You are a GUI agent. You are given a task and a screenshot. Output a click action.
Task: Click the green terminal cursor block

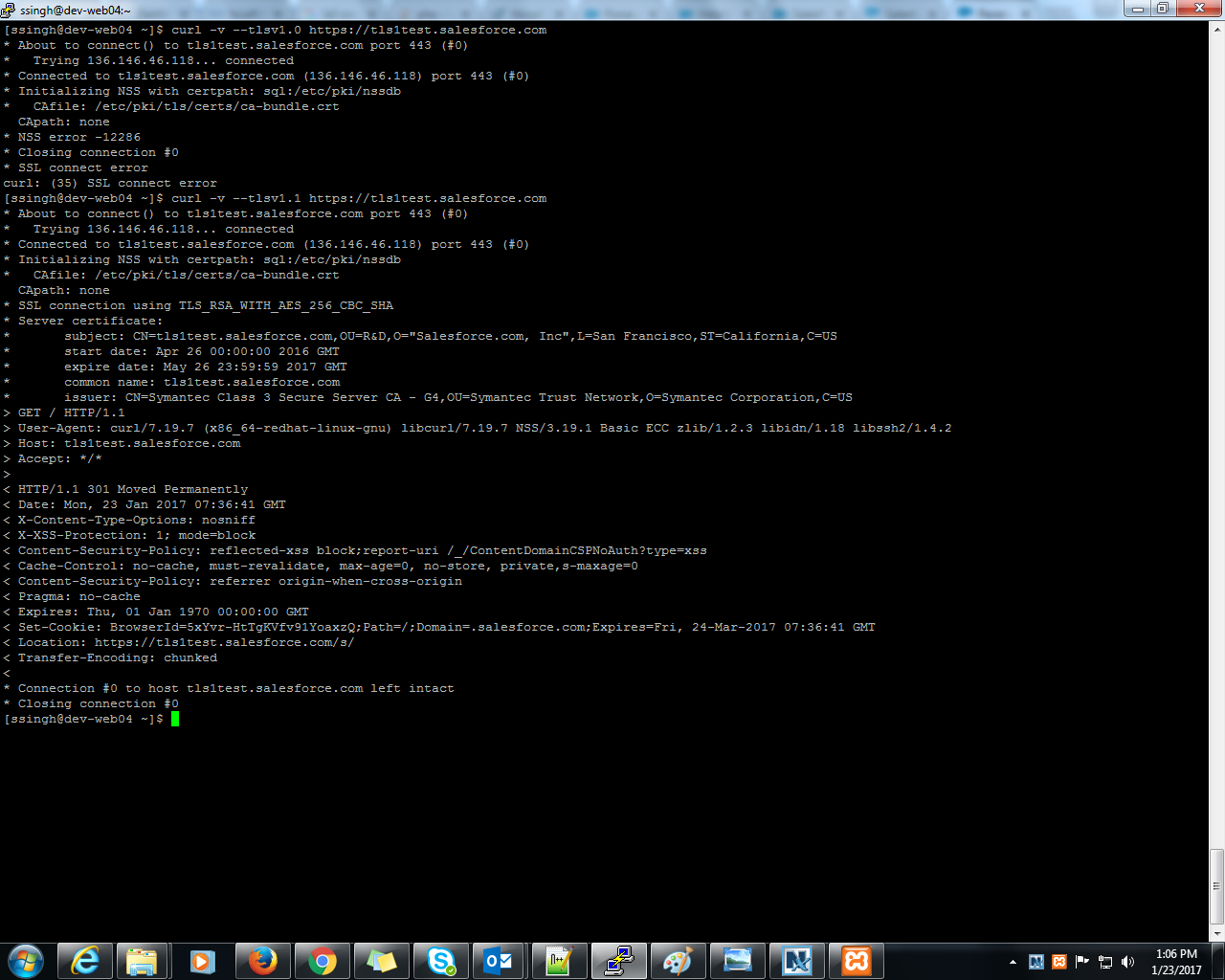click(175, 719)
